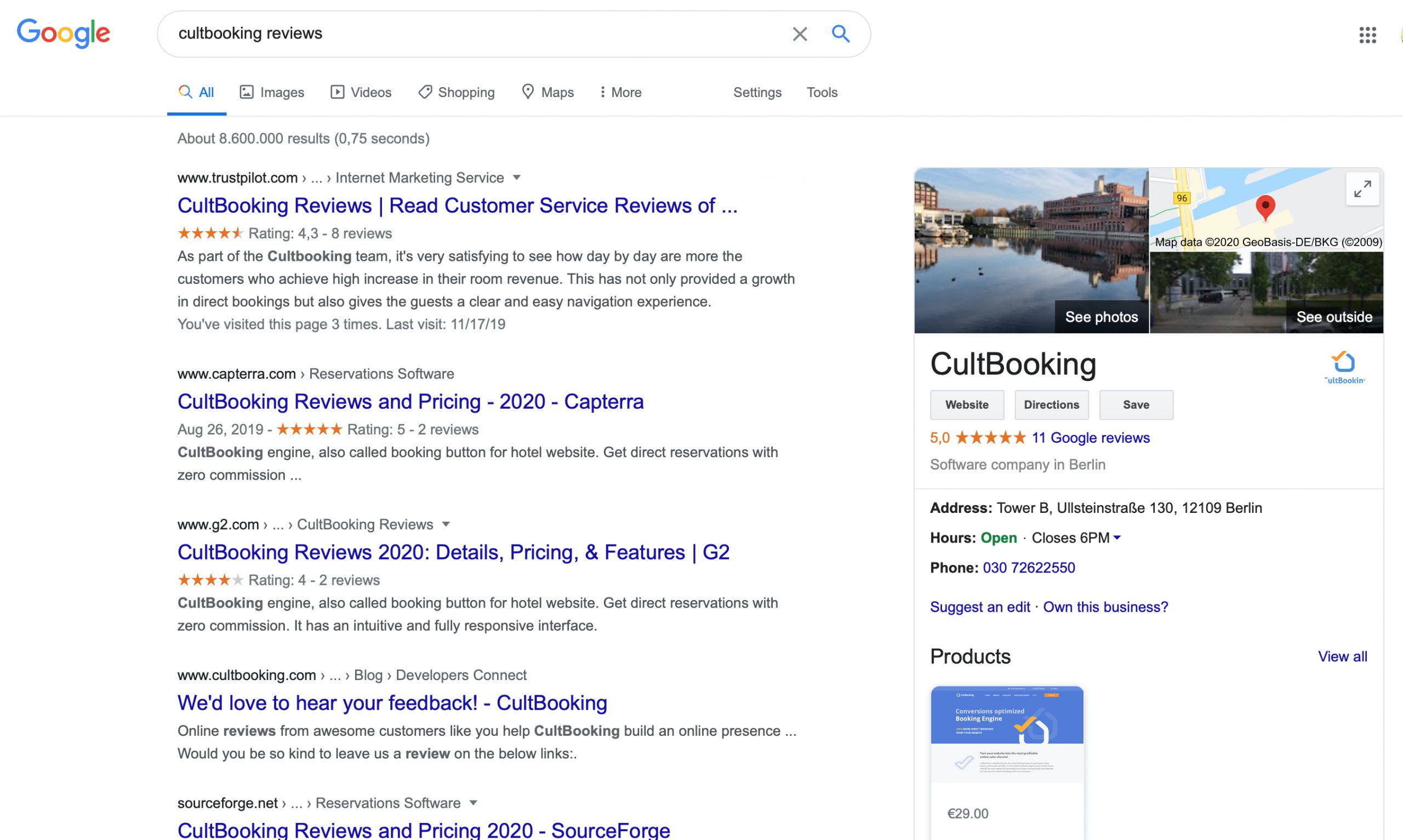Clear the search query with the X icon
The width and height of the screenshot is (1403, 840).
[x=800, y=34]
